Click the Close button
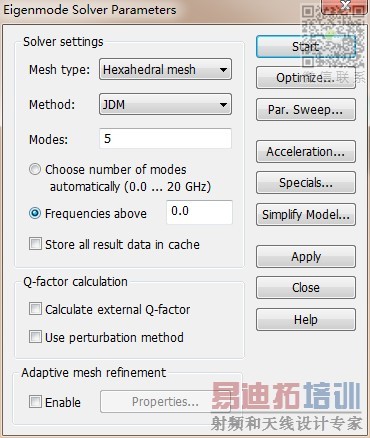 306,288
